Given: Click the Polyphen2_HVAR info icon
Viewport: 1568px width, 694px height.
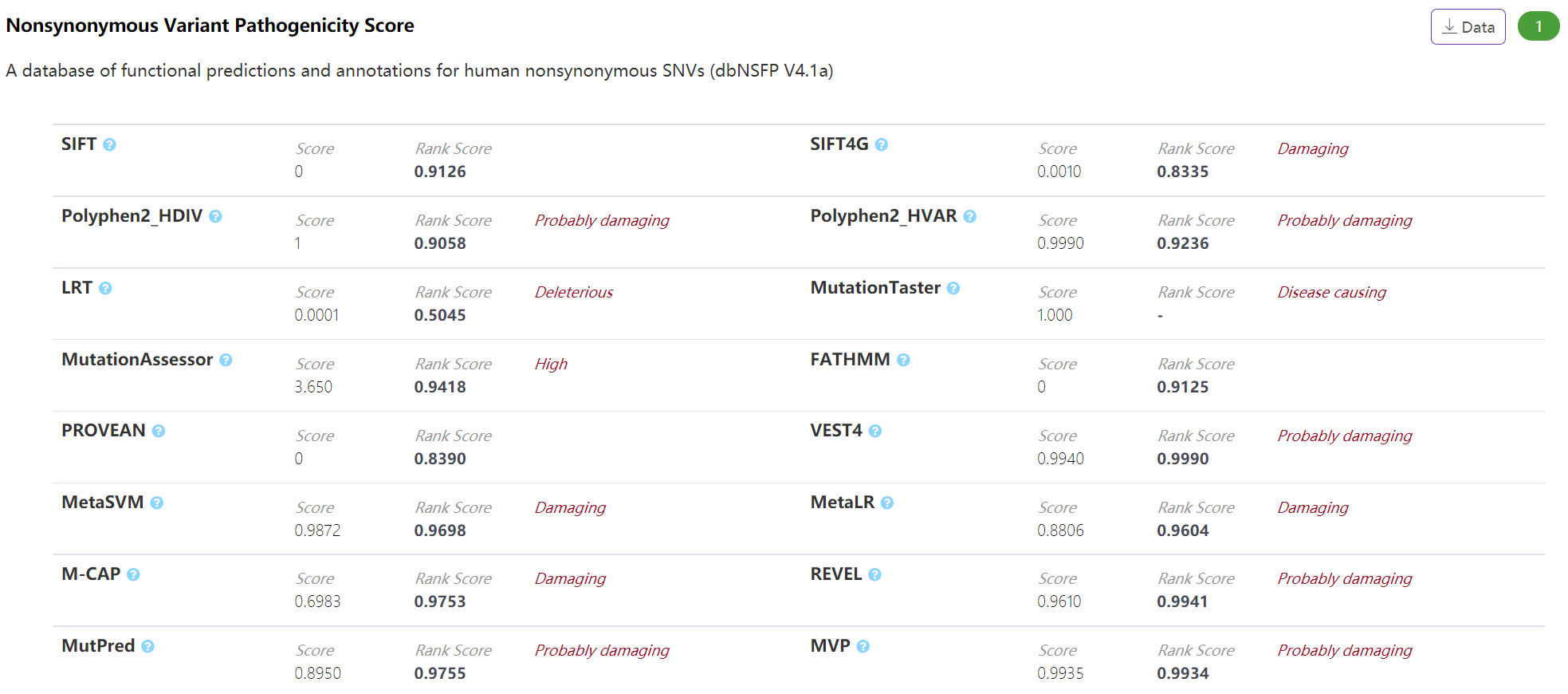Looking at the screenshot, I should [969, 216].
